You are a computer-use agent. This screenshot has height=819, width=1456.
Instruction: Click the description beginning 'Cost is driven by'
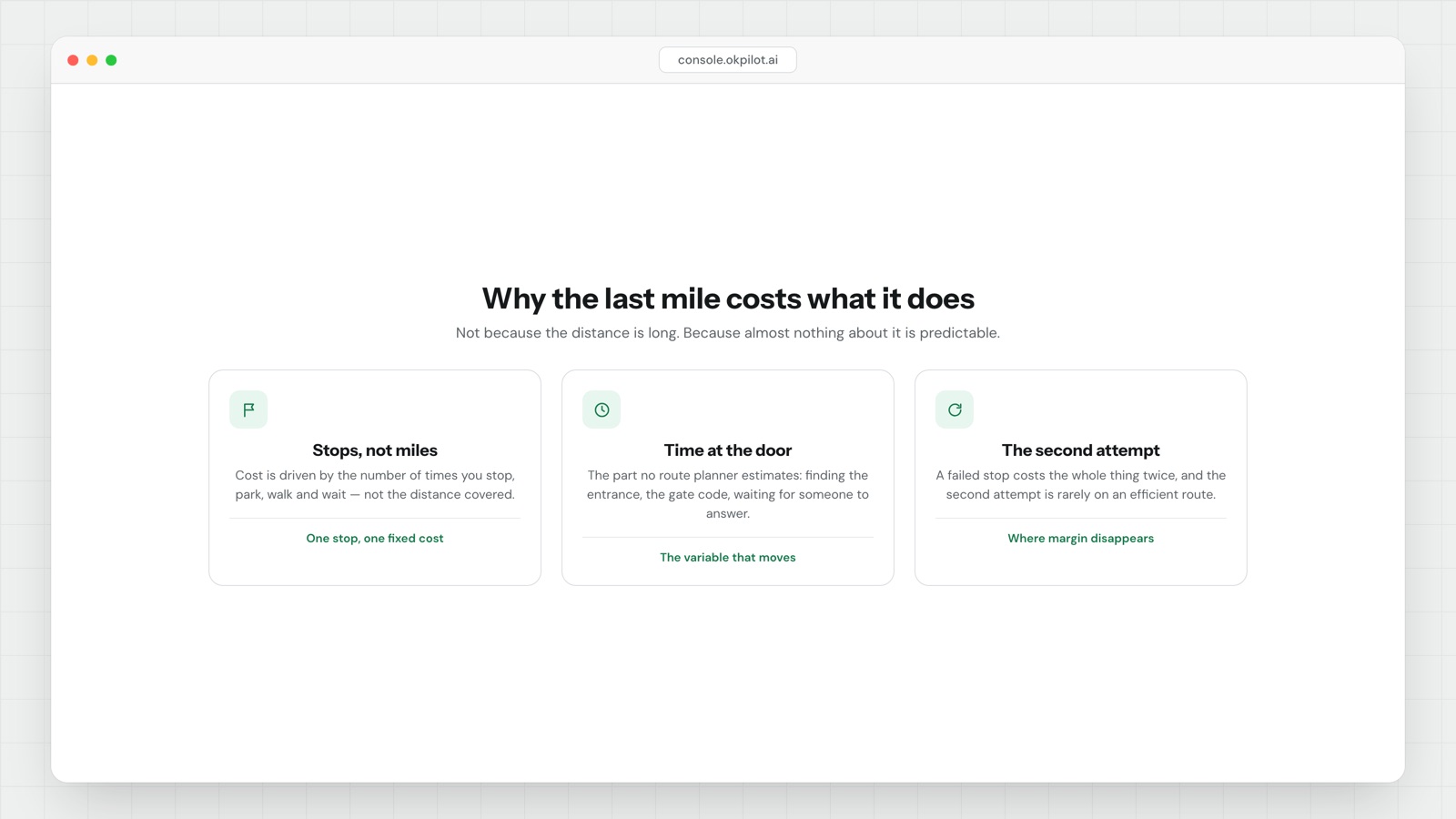375,485
